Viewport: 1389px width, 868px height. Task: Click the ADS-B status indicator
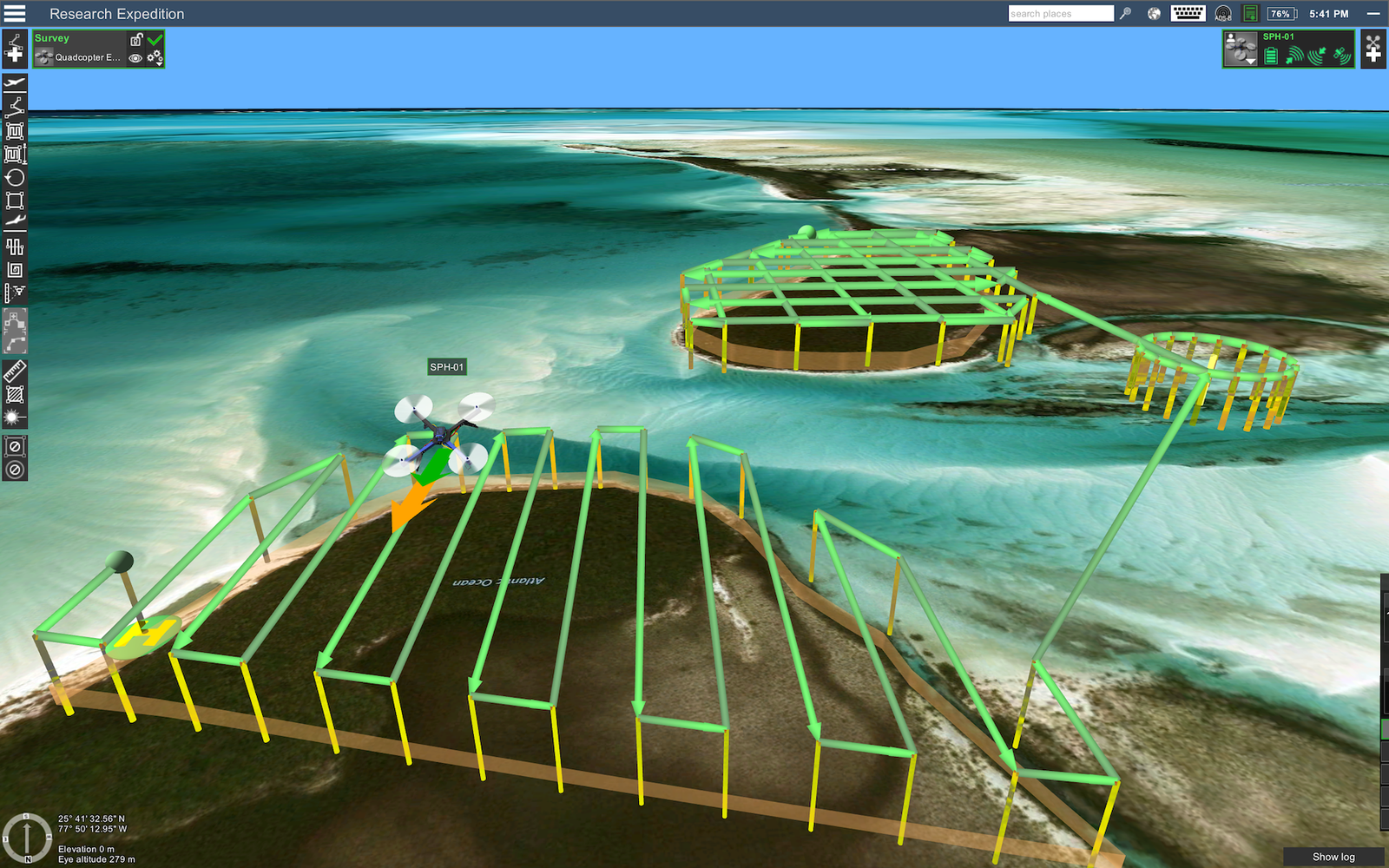click(1223, 13)
